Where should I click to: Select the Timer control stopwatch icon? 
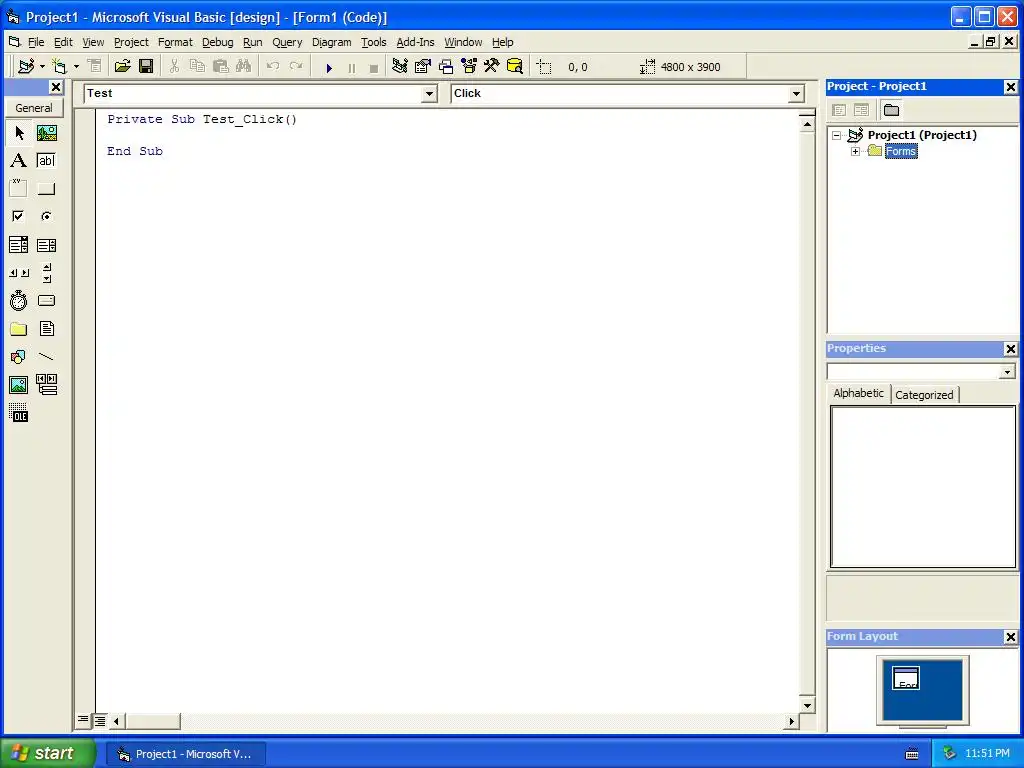(19, 300)
